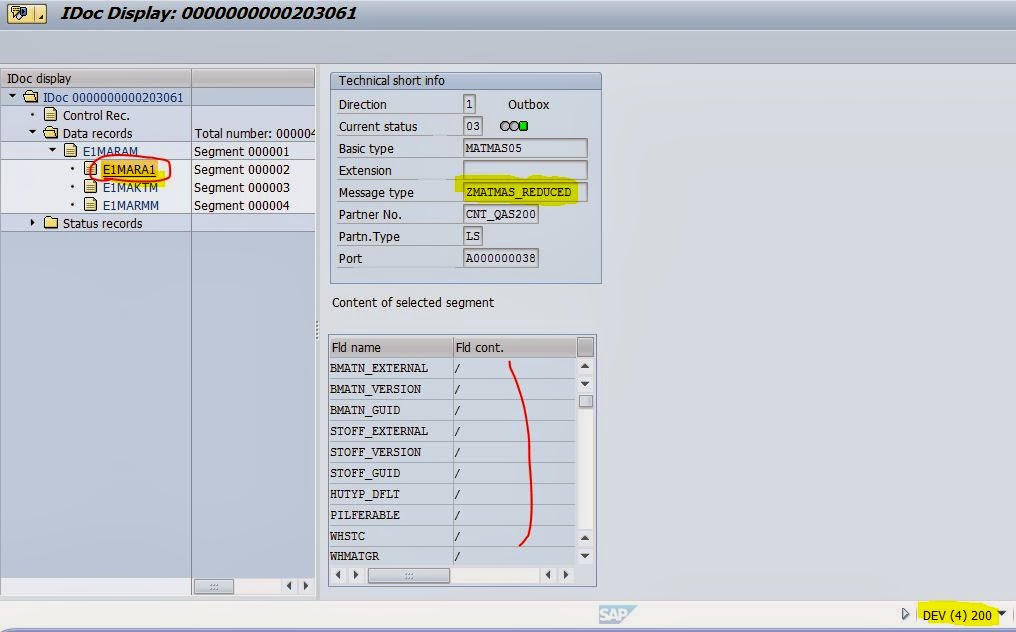Click the table settings icon above scrollbar
This screenshot has height=632, width=1016.
585,347
